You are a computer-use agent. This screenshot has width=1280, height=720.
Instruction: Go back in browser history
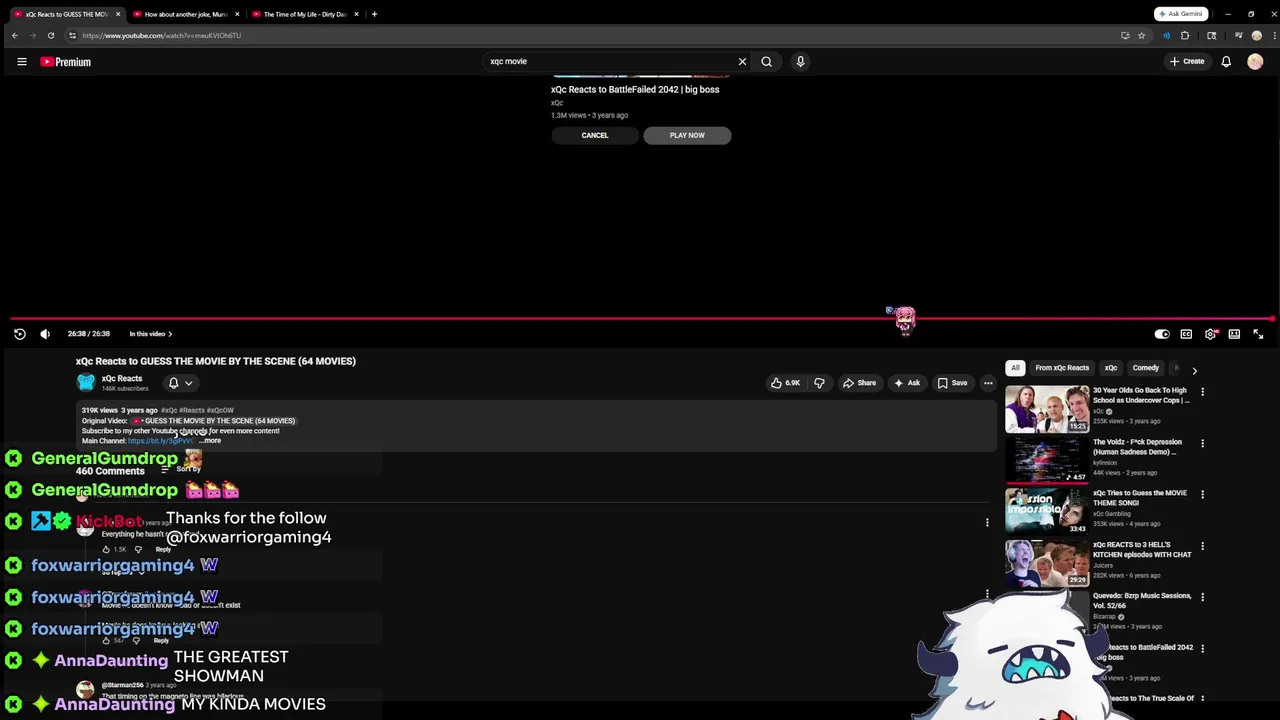(x=14, y=36)
